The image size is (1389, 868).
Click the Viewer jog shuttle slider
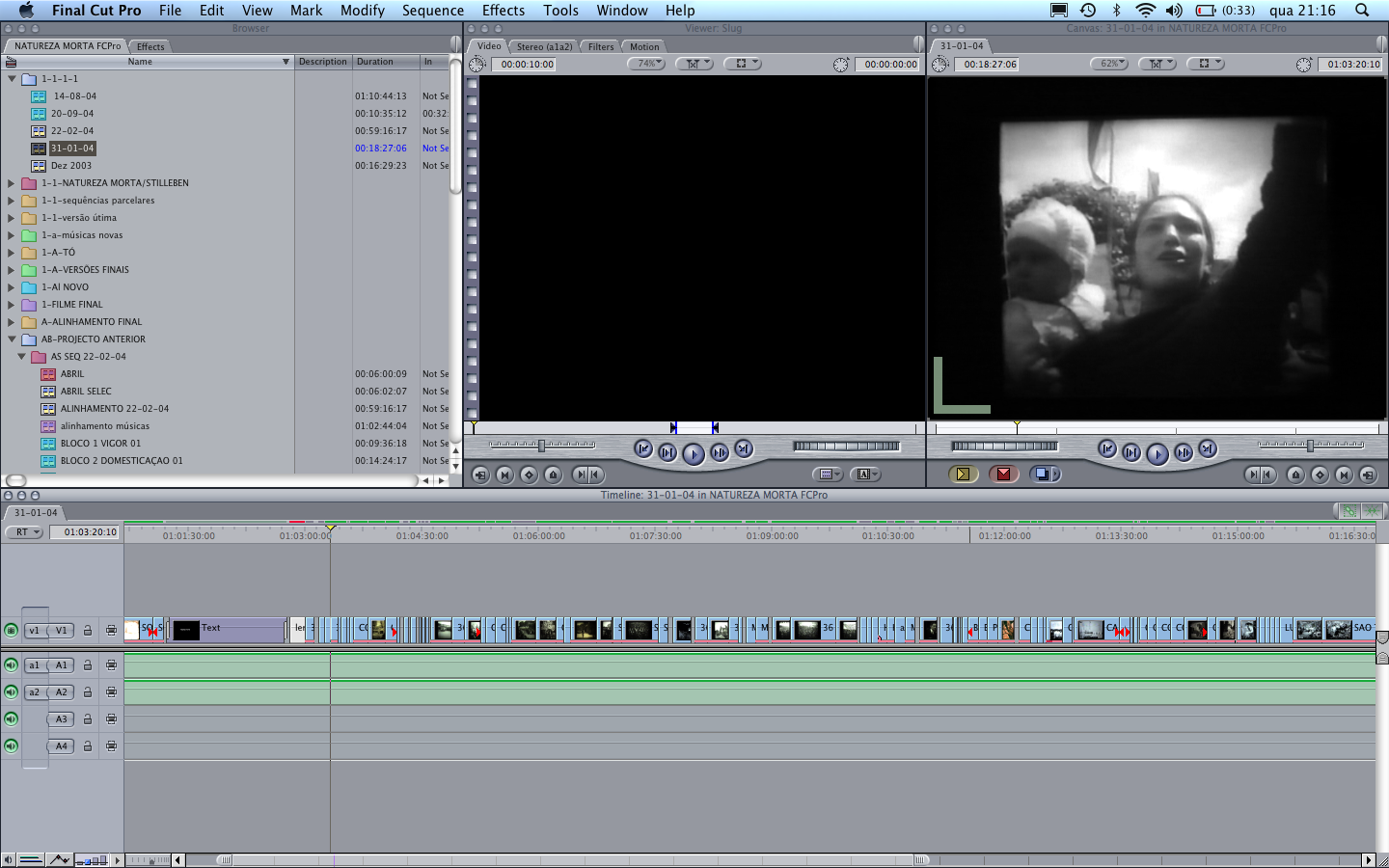[x=542, y=445]
